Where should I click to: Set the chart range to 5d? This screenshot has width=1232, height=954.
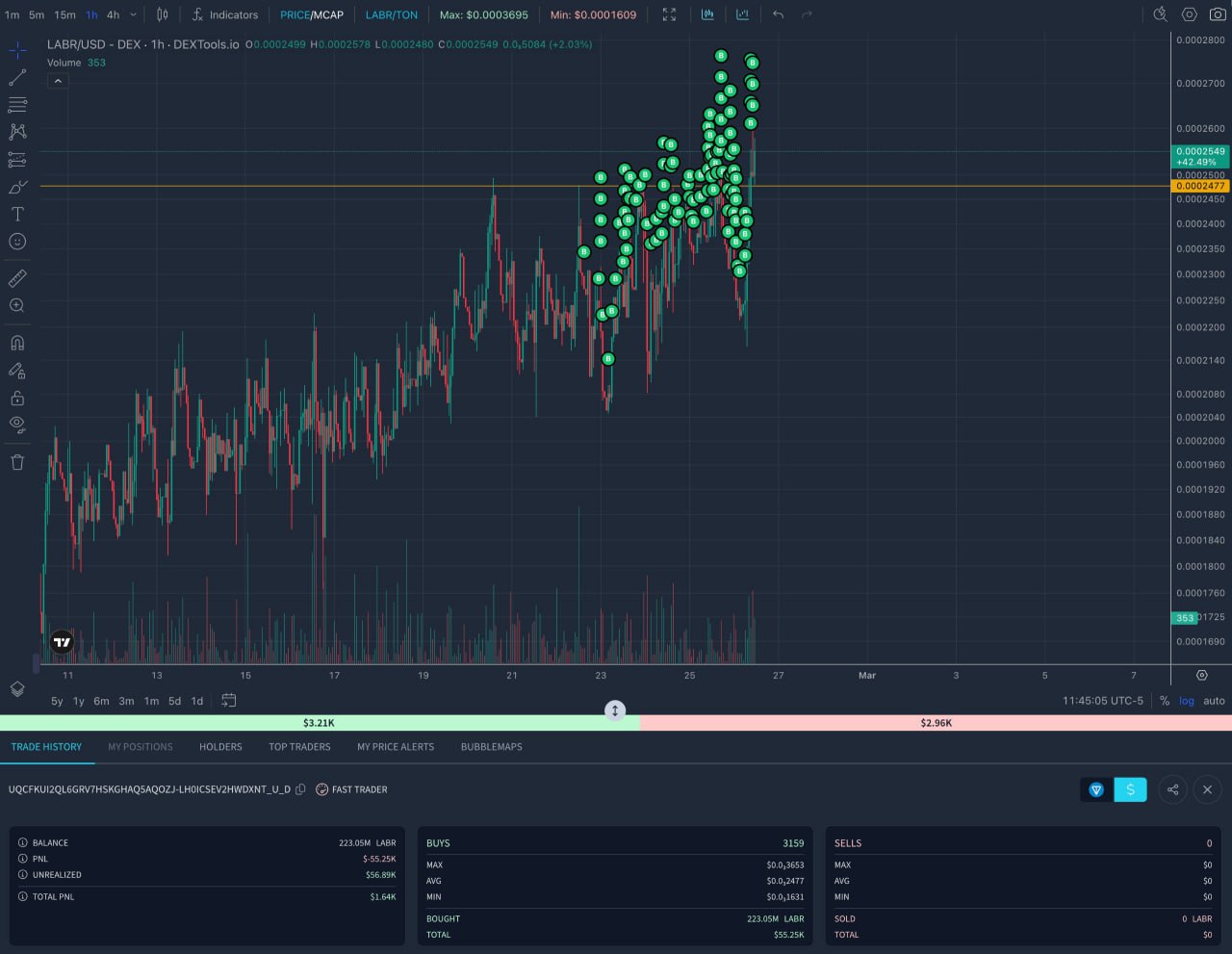[174, 701]
